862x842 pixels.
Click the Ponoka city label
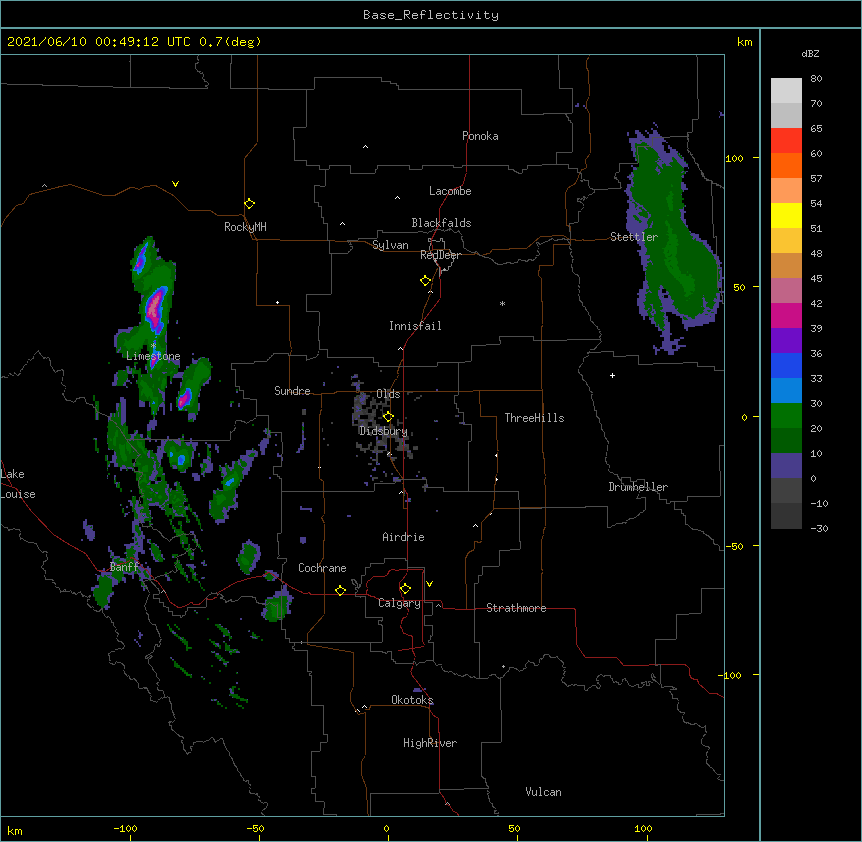[480, 136]
